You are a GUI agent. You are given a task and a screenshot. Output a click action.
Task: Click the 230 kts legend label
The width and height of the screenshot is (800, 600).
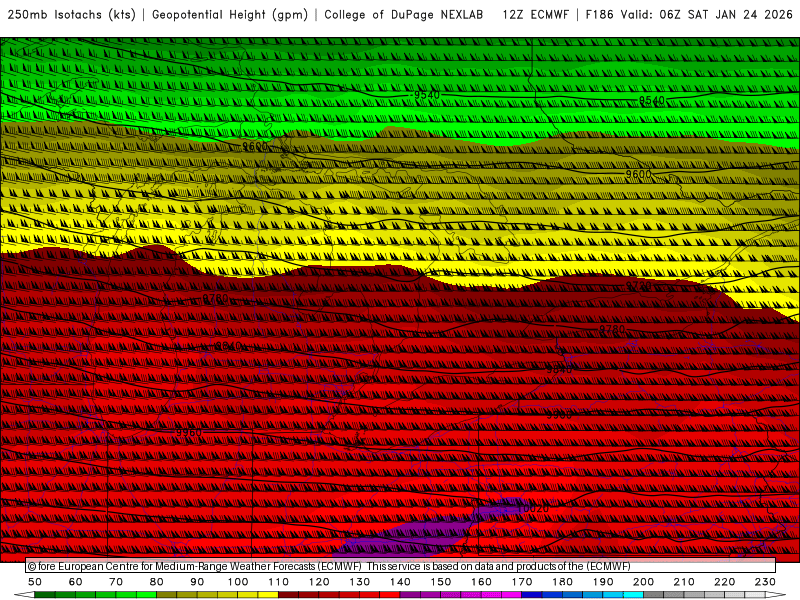coord(765,582)
